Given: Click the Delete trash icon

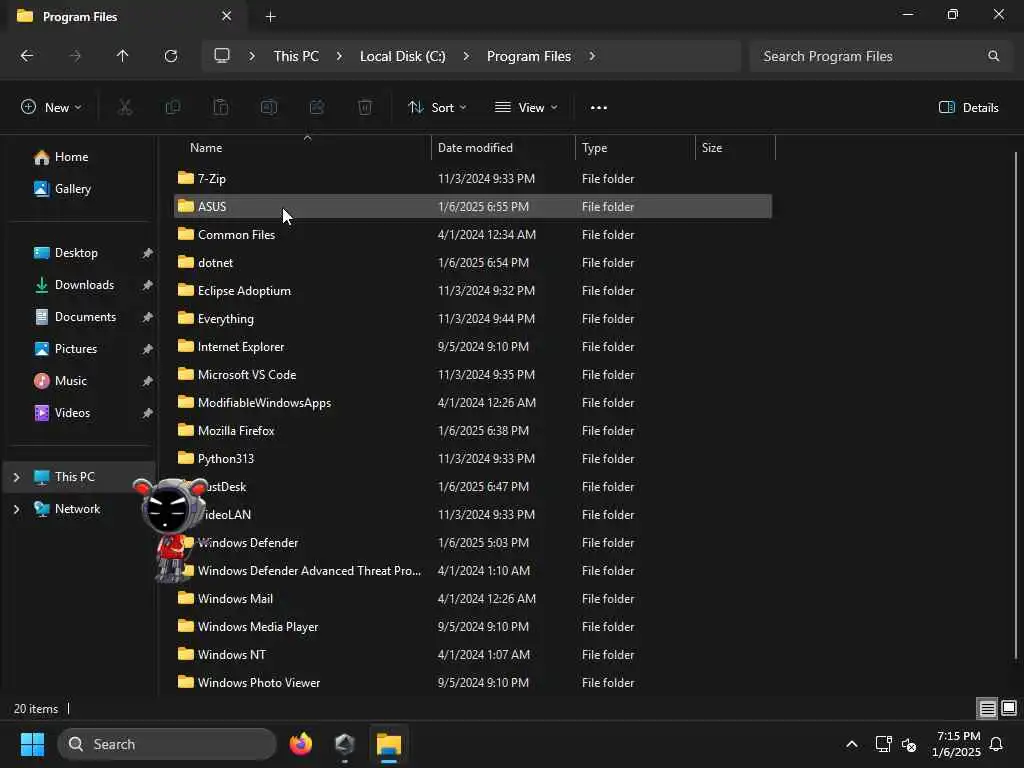Looking at the screenshot, I should coord(365,107).
